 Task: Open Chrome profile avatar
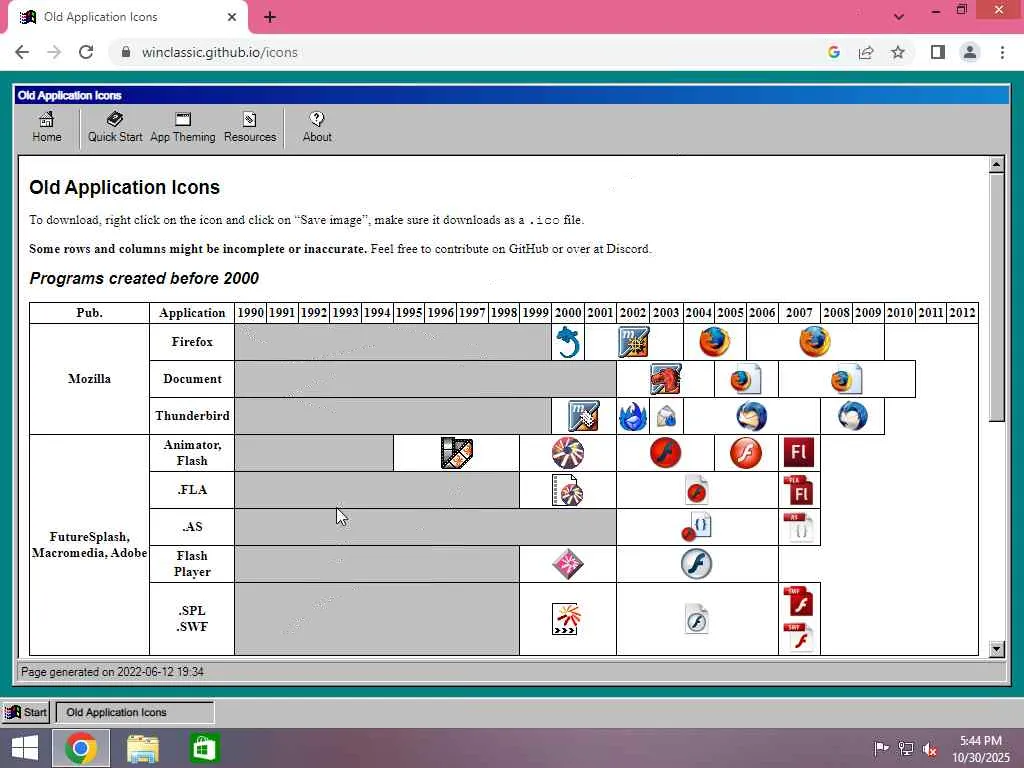coord(970,52)
